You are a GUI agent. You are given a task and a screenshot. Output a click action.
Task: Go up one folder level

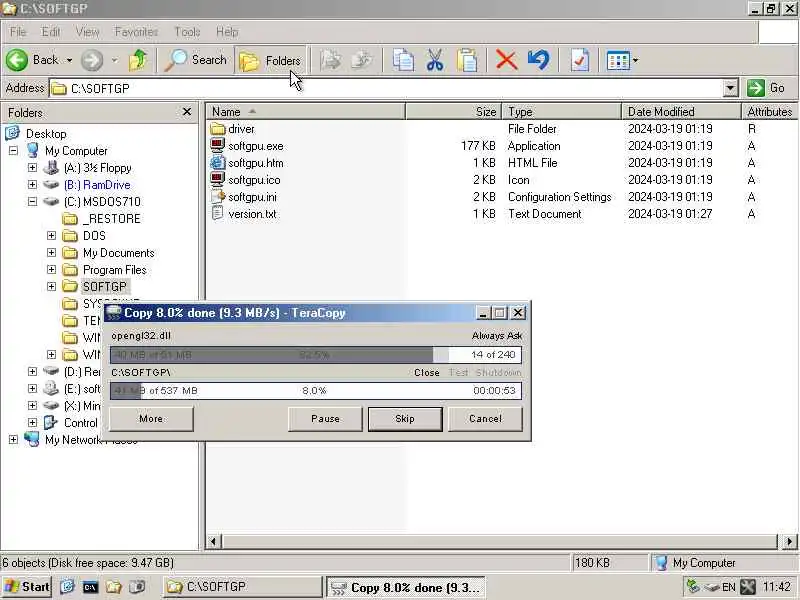138,60
